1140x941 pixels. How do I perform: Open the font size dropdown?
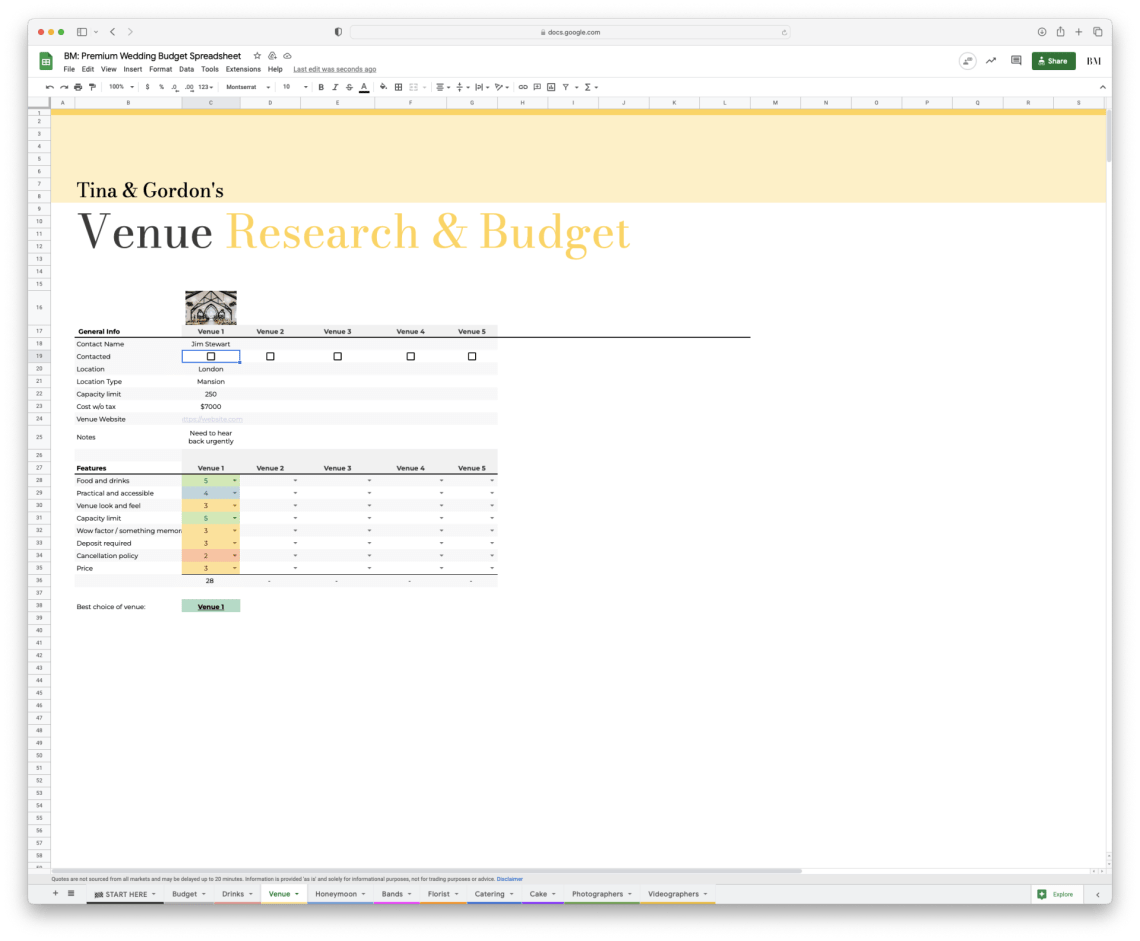coord(295,87)
